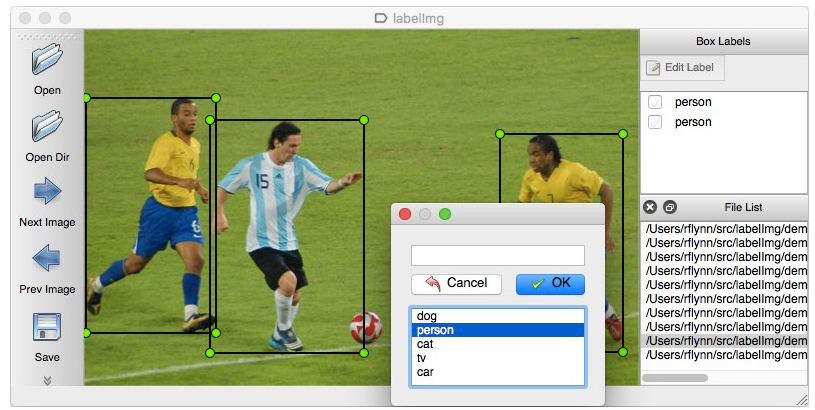Toggle the first person label checkbox

655,102
